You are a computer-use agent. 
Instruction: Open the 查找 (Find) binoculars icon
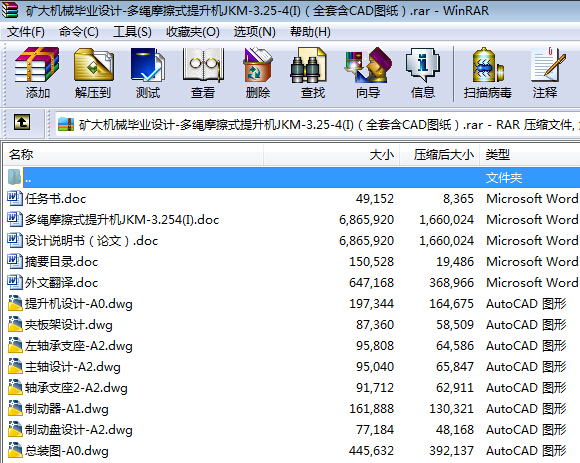coord(308,65)
